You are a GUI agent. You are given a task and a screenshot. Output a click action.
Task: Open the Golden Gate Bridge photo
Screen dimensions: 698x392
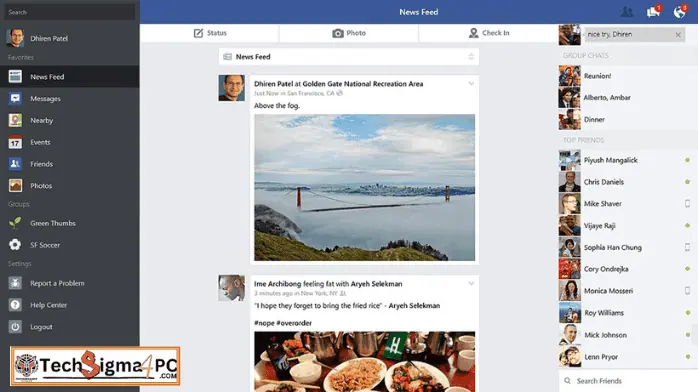pyautogui.click(x=365, y=187)
